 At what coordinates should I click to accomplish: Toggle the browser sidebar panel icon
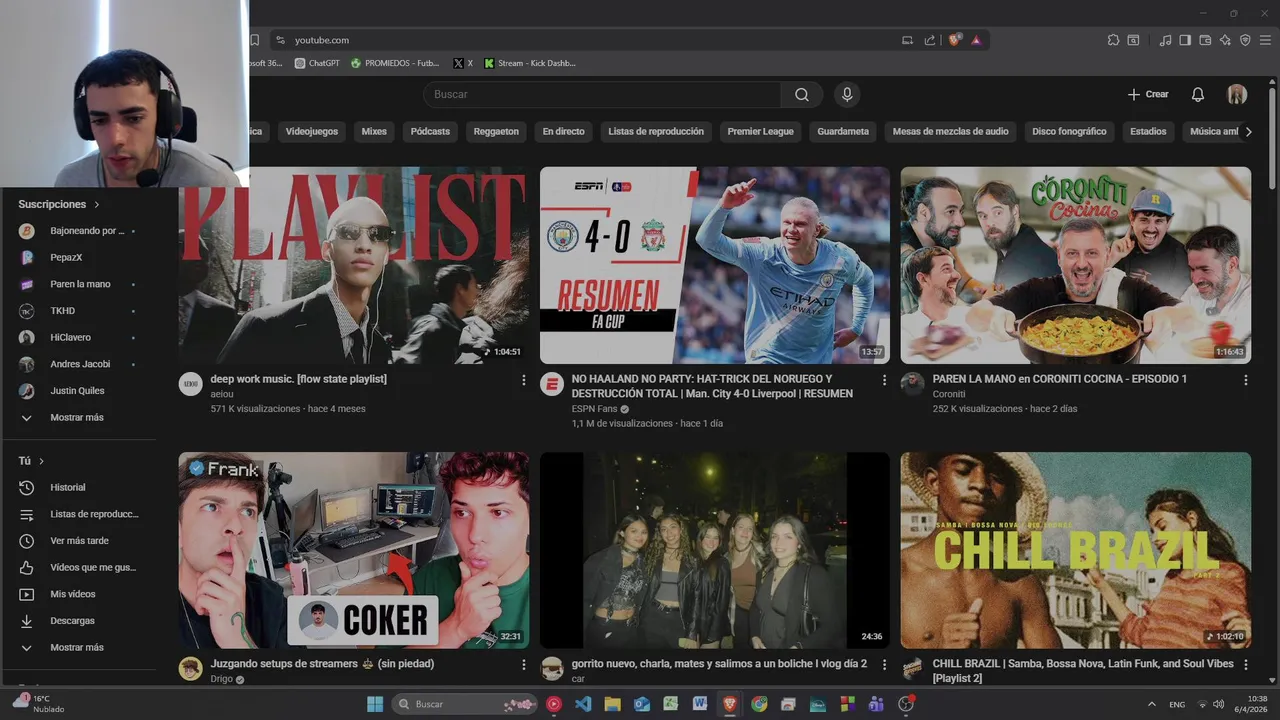click(1185, 40)
